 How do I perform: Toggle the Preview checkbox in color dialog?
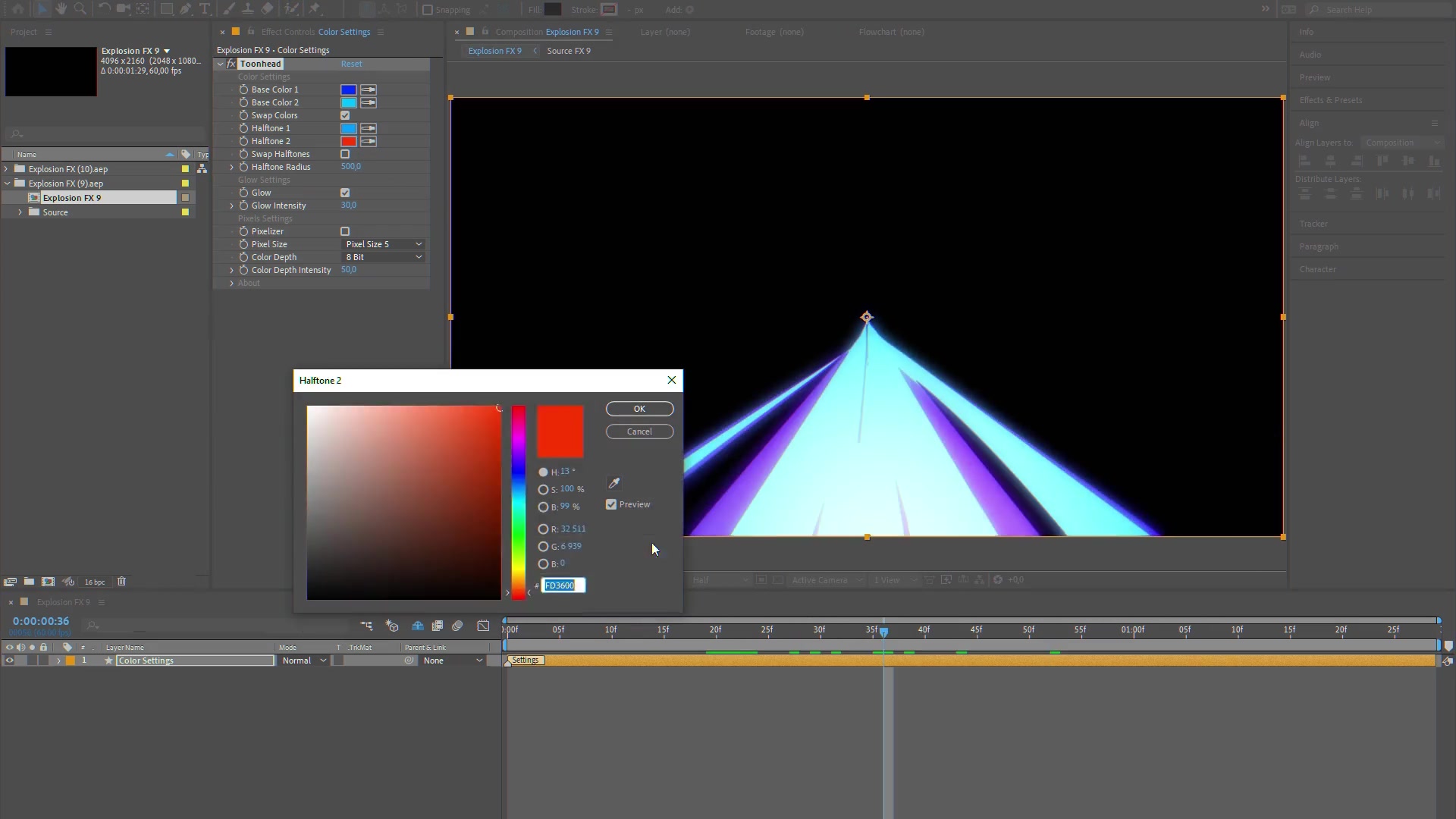click(x=611, y=504)
